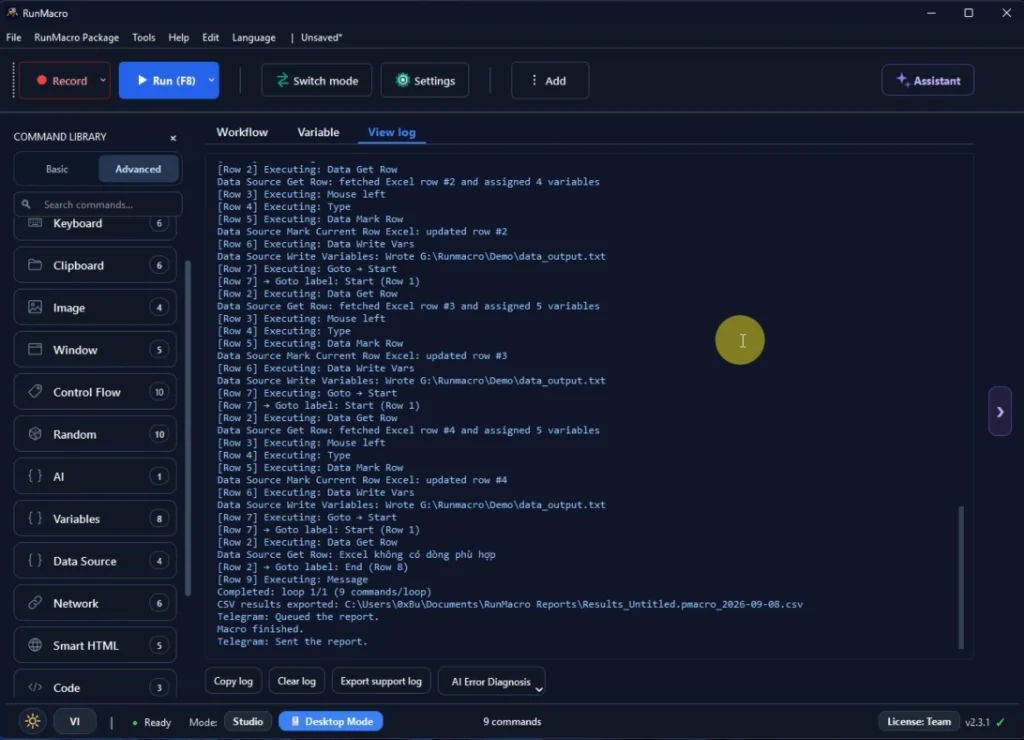Click the Image category icon

[x=35, y=307]
